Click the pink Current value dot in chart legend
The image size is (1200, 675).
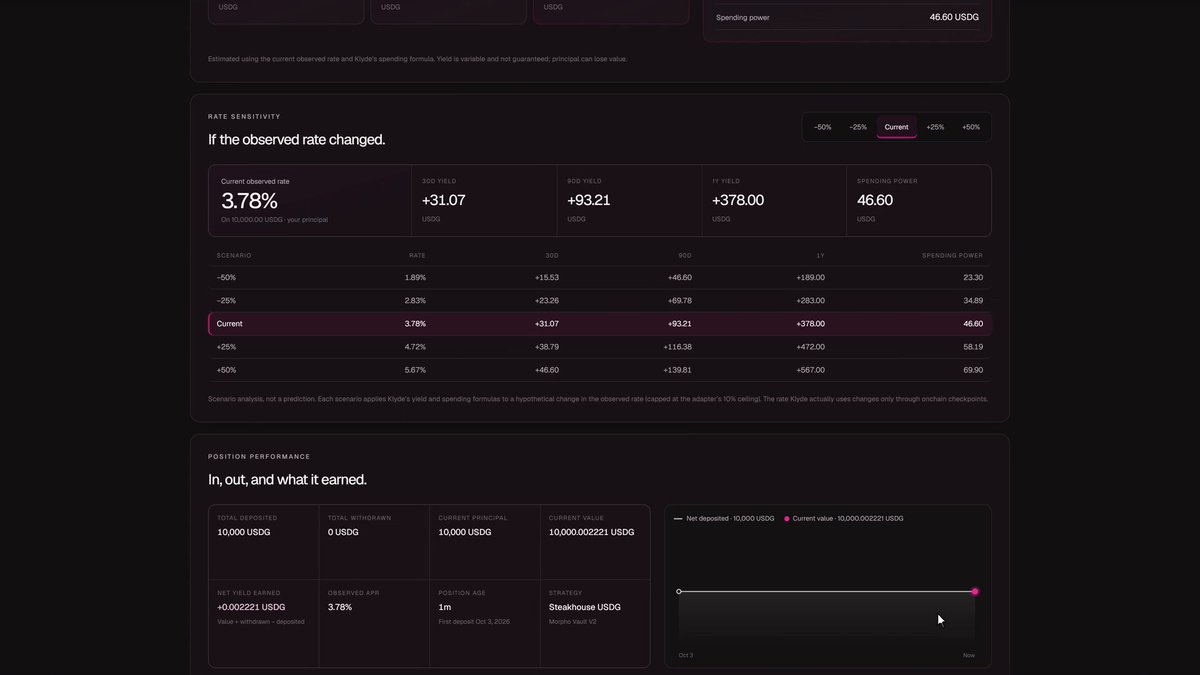coord(787,519)
